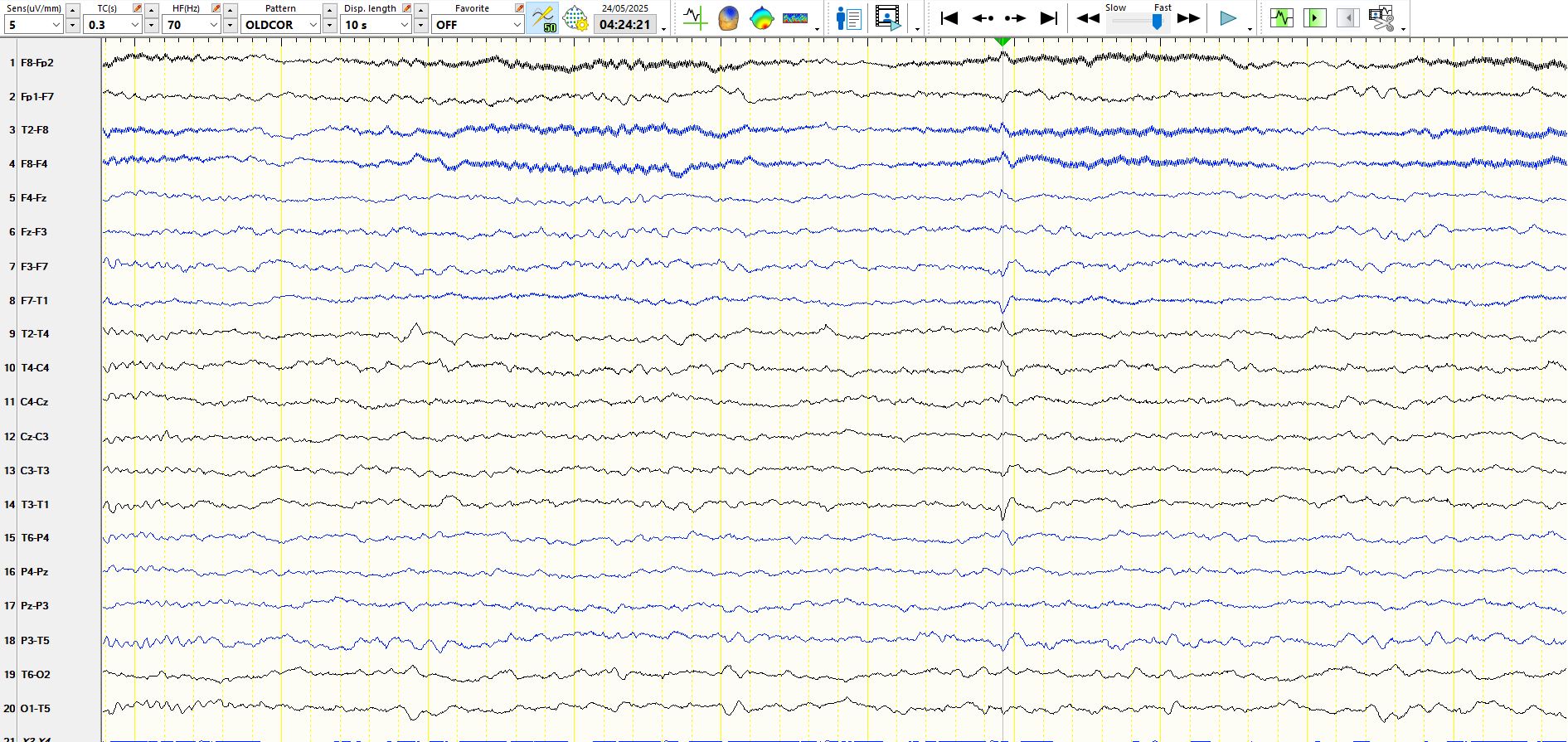
Task: Increase sensitivity with the Sens up arrow
Action: click(x=73, y=10)
